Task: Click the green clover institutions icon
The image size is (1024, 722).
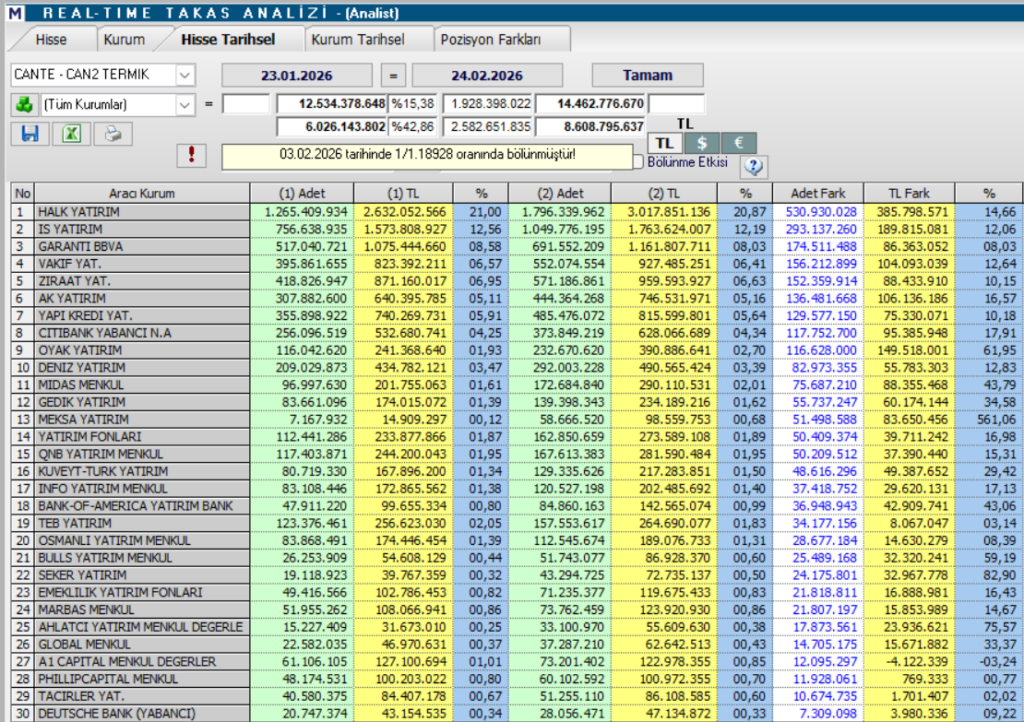Action: tap(23, 104)
